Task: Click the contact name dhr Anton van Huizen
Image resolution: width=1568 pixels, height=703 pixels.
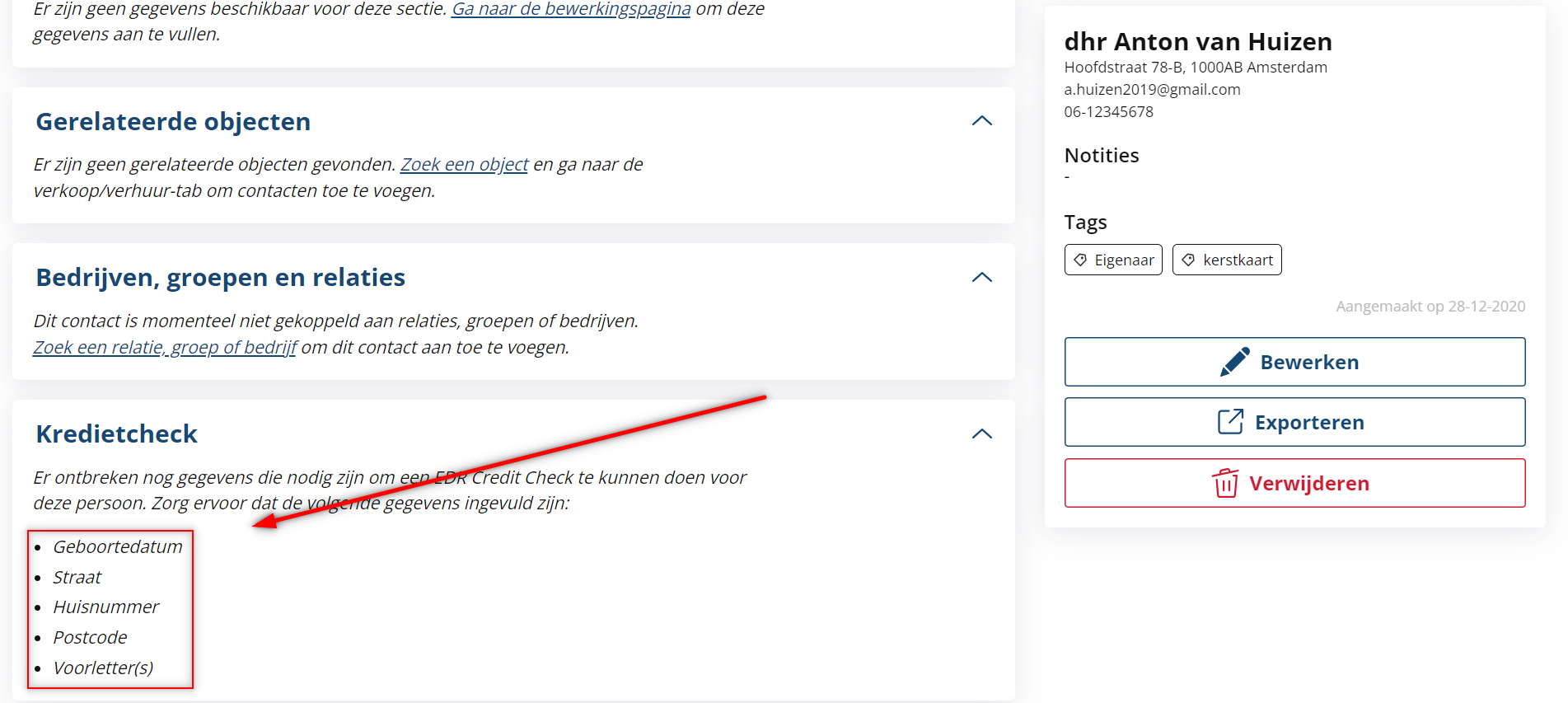Action: point(1197,42)
